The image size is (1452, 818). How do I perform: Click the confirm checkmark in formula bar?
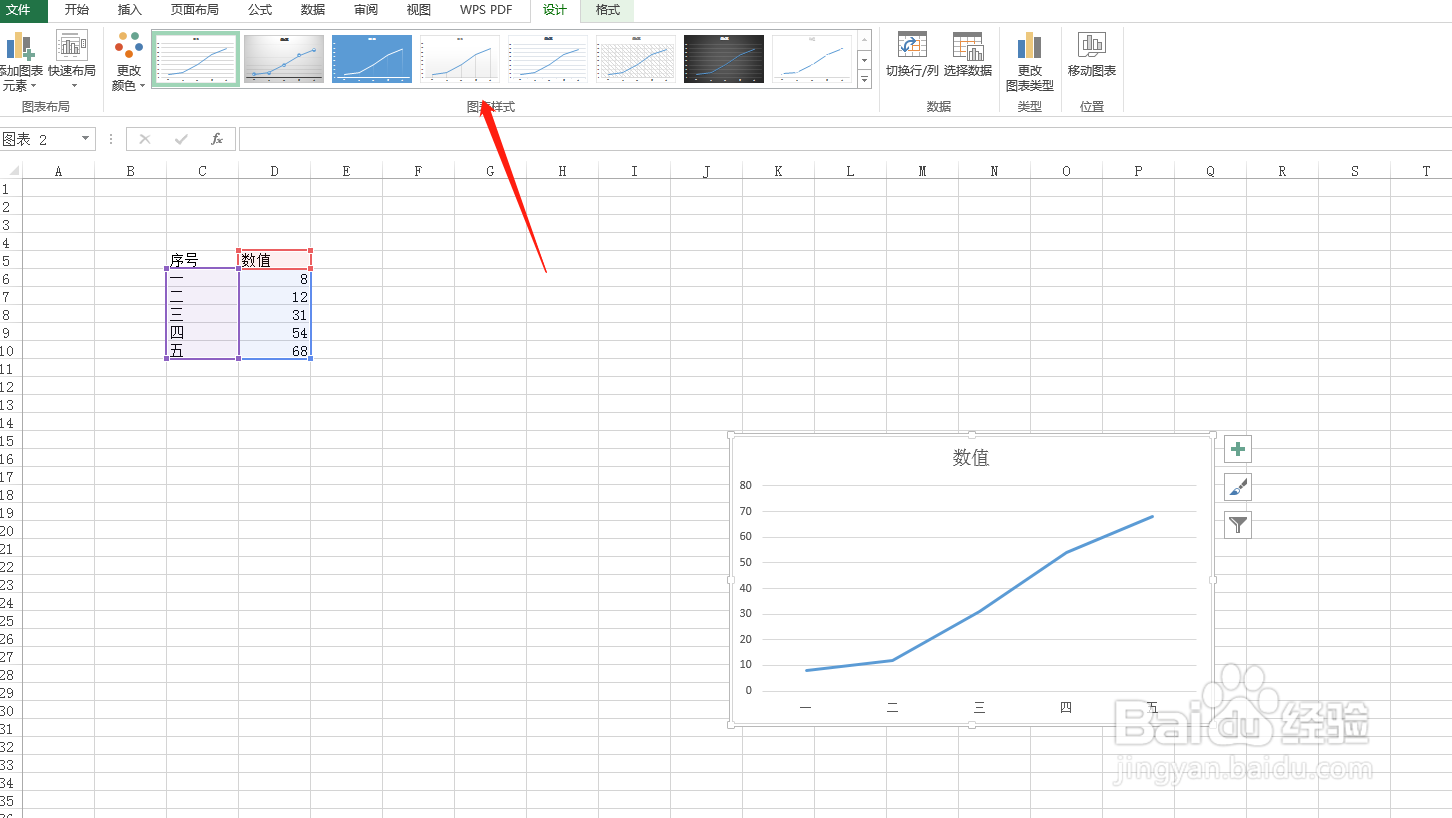point(181,139)
